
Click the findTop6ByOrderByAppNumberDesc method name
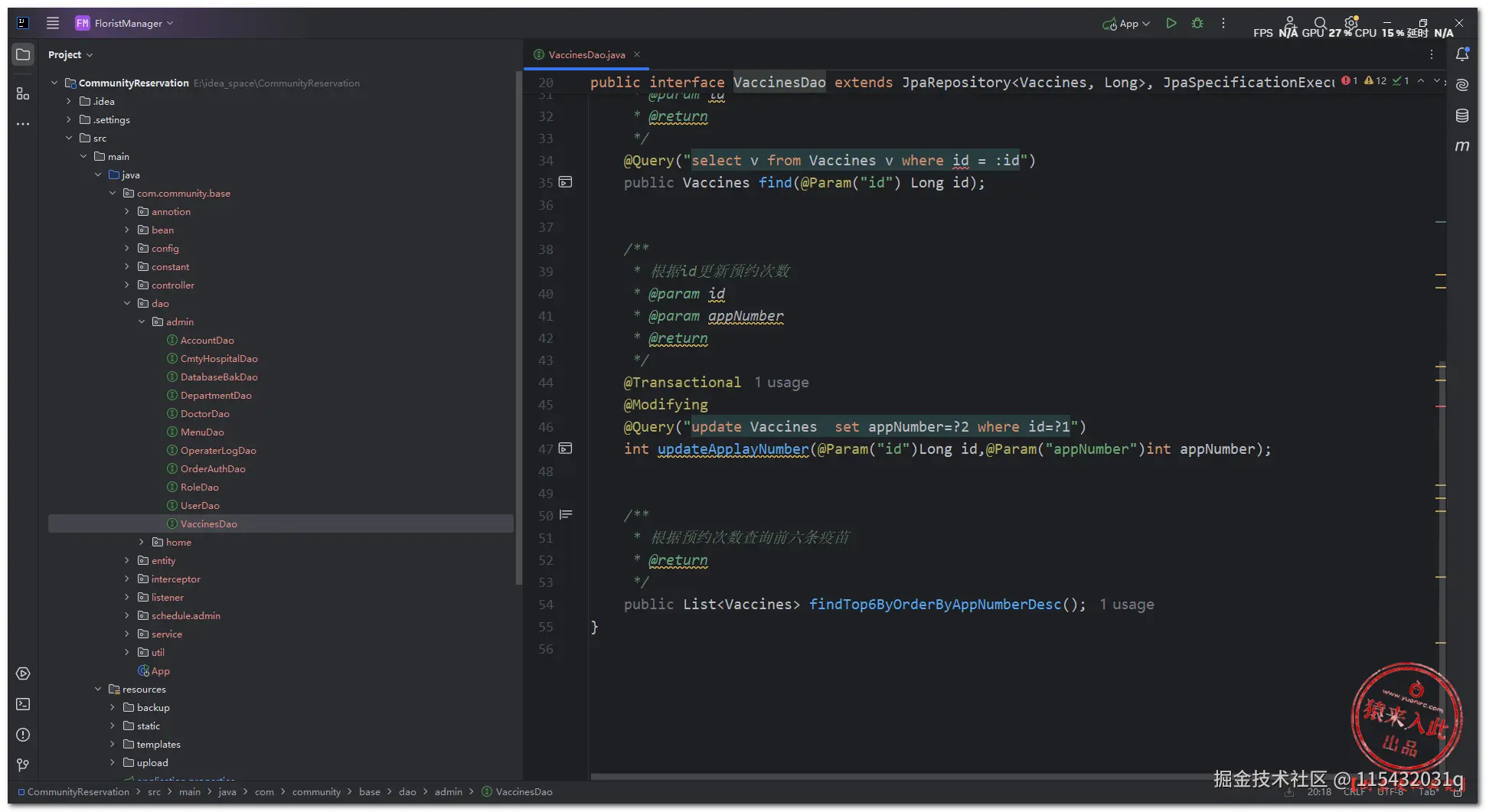point(936,605)
